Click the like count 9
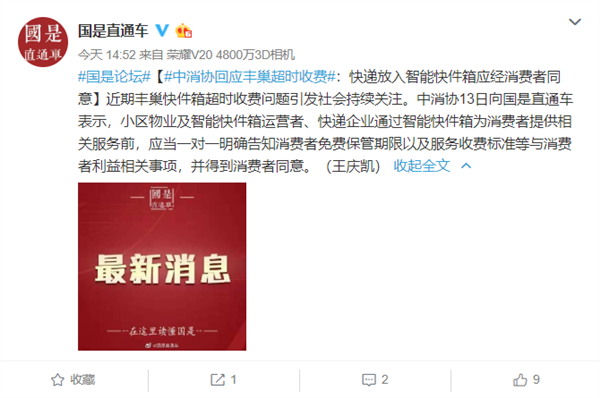Screen dimensions: 600x398 click(536, 380)
